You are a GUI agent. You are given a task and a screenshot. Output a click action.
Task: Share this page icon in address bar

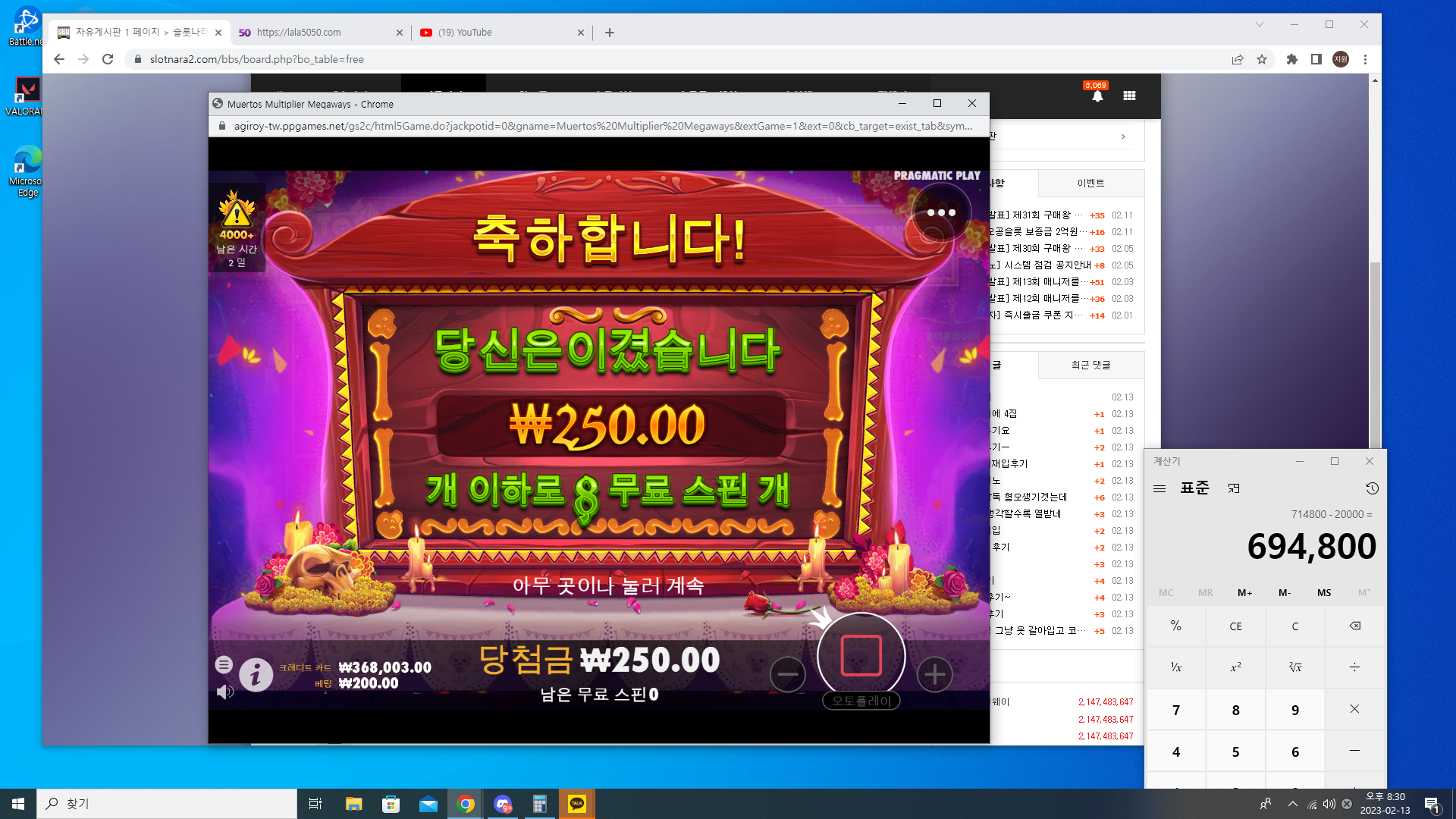pyautogui.click(x=1238, y=59)
